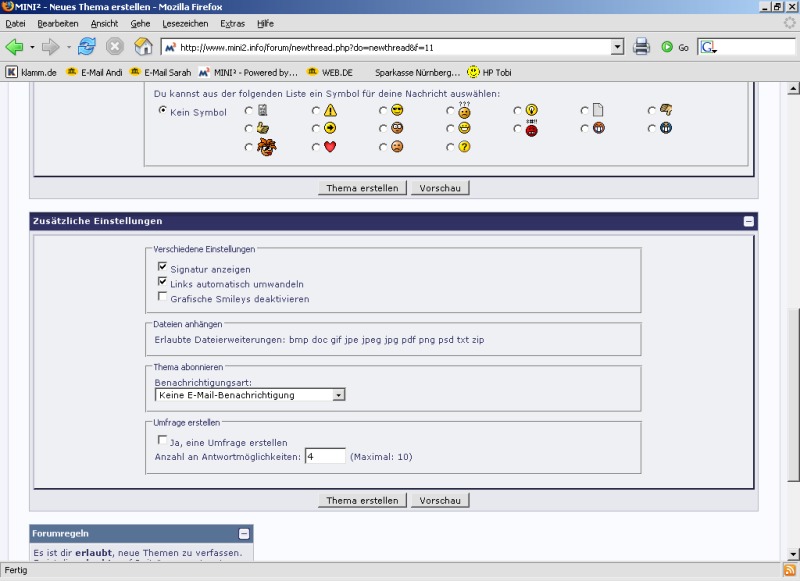Screen dimensions: 800x581
Task: Collapse the Forumregeln box
Action: coord(244,534)
